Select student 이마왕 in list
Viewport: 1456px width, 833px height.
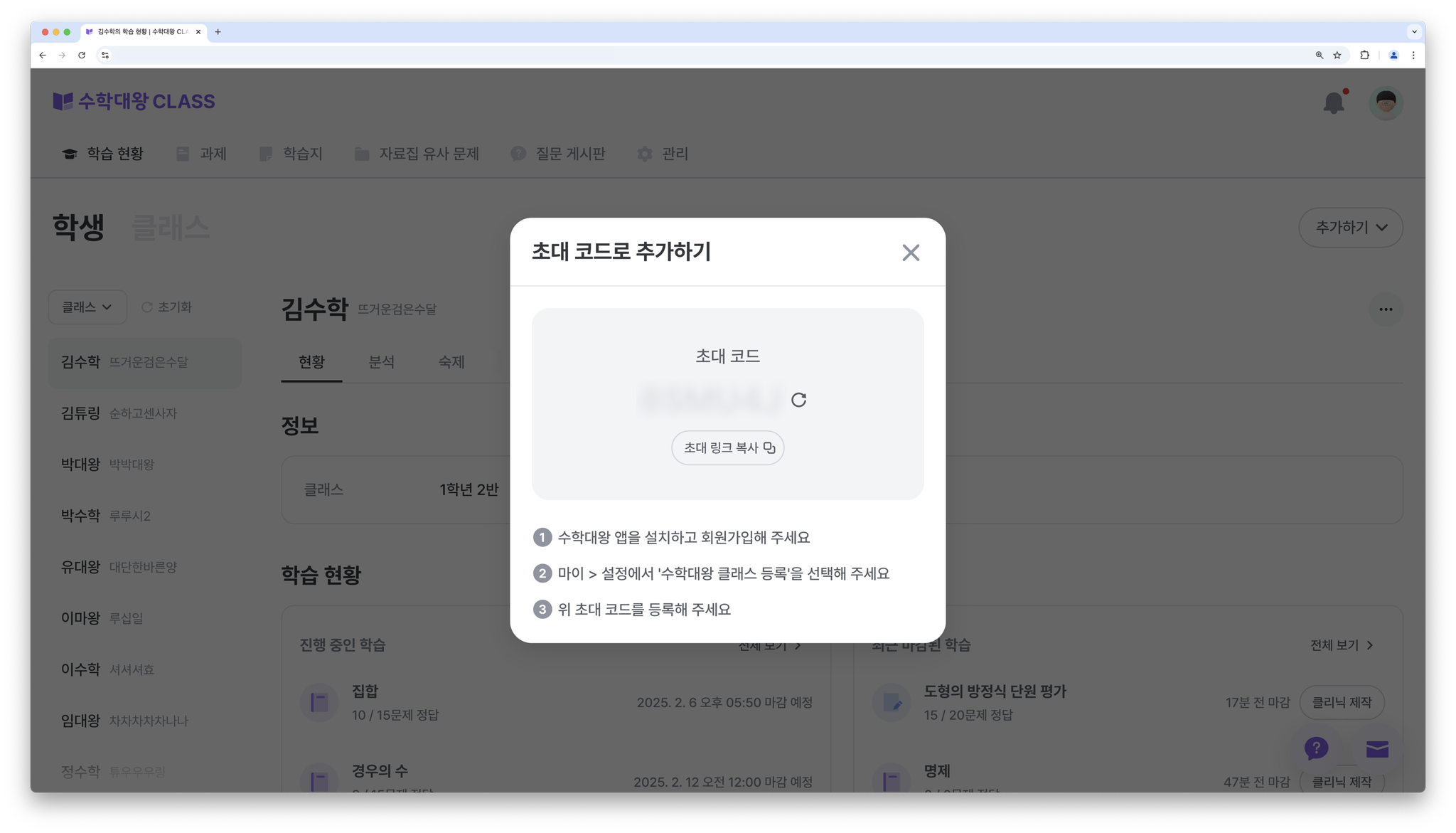coord(145,618)
